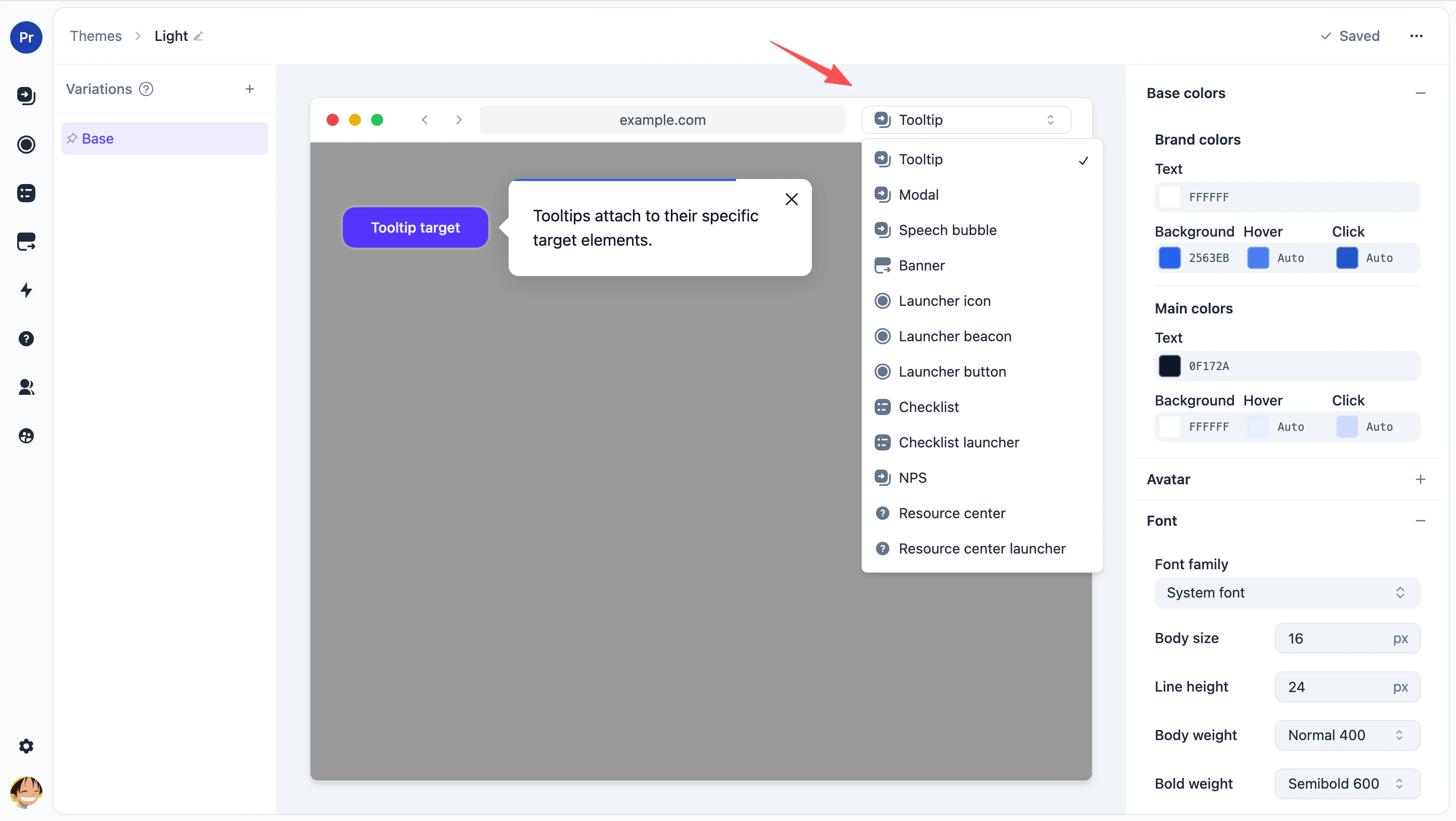
Task: Open brand Hover Auto color swatch
Action: (x=1258, y=258)
